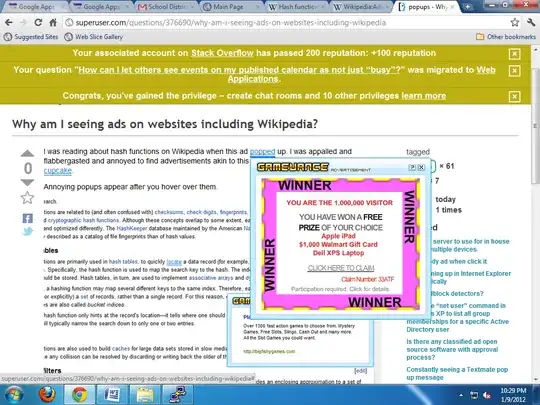
Task: Open the Windows Start menu
Action: [x=14, y=395]
